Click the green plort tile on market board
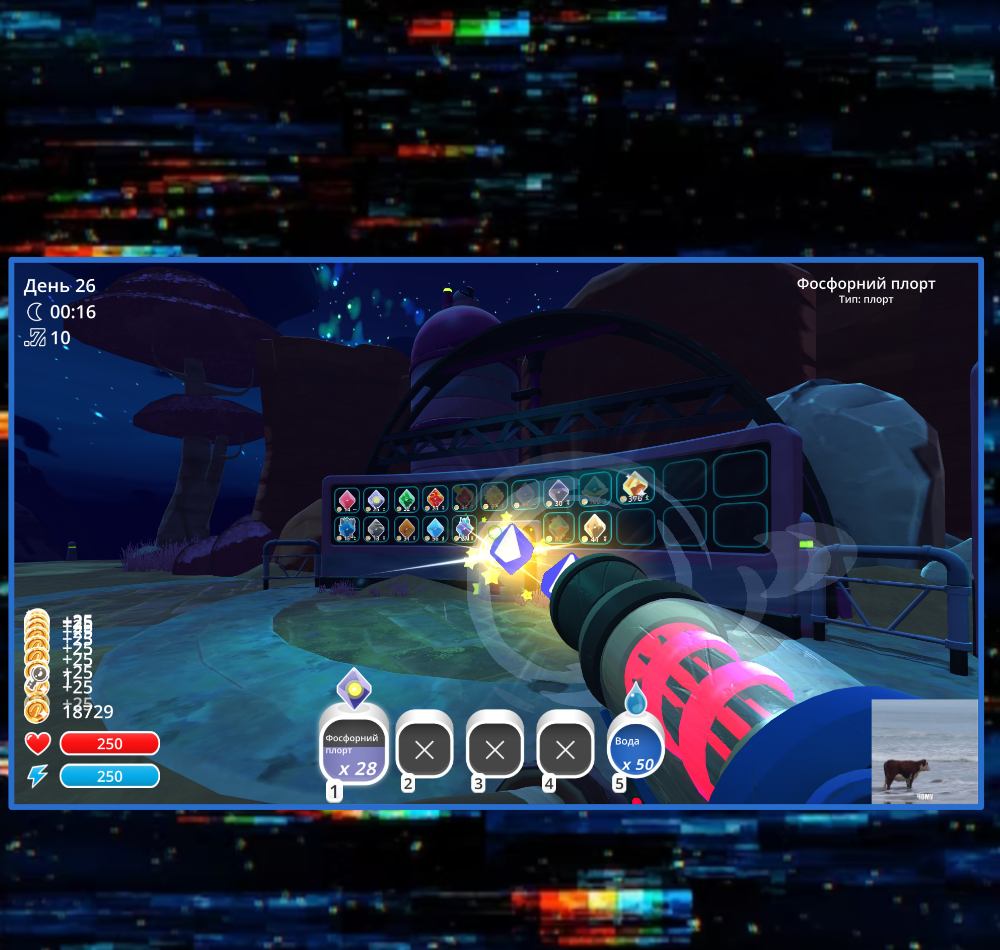Screen dimensions: 1000x950 point(405,499)
